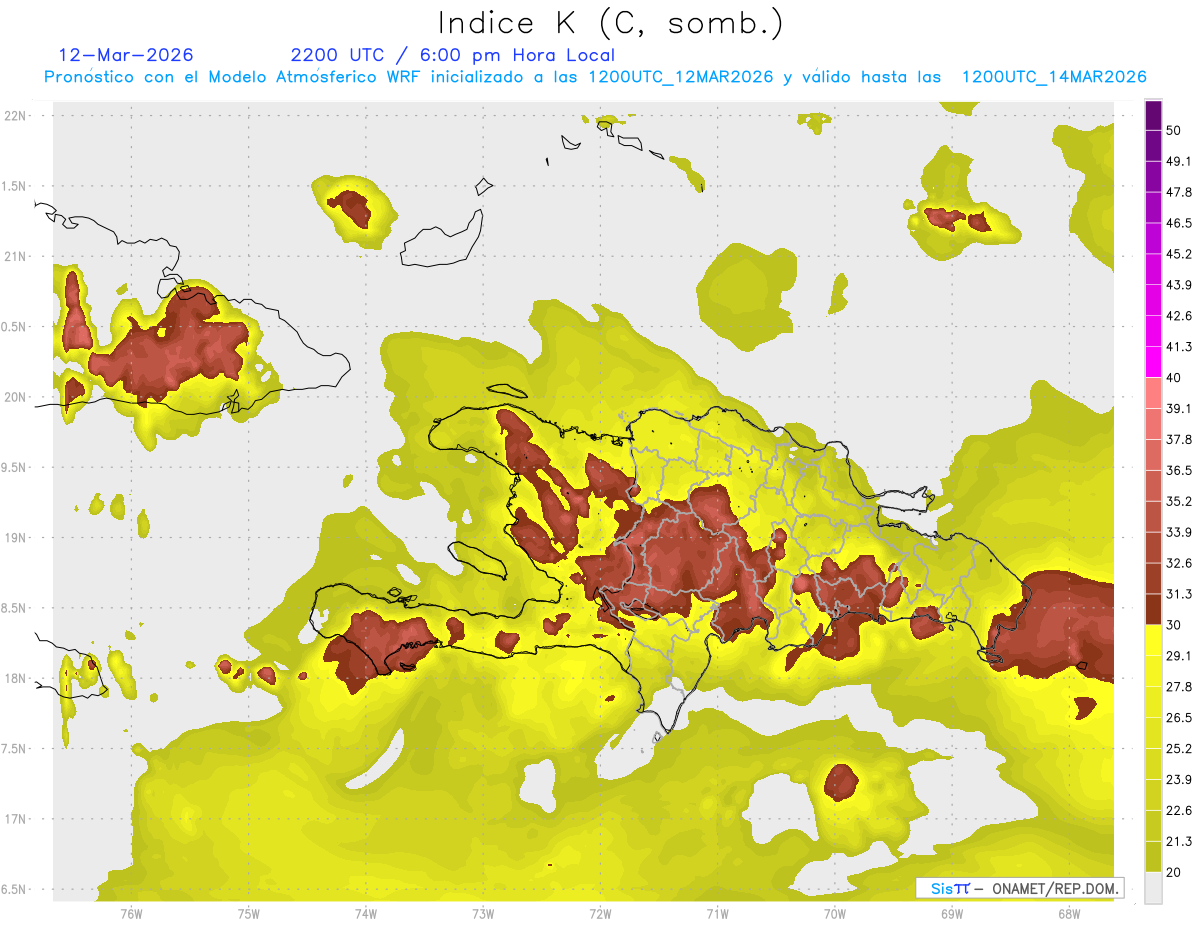Viewport: 1200px width, 927px height.
Task: Click the colorbar value '23.9'
Action: tap(1178, 780)
